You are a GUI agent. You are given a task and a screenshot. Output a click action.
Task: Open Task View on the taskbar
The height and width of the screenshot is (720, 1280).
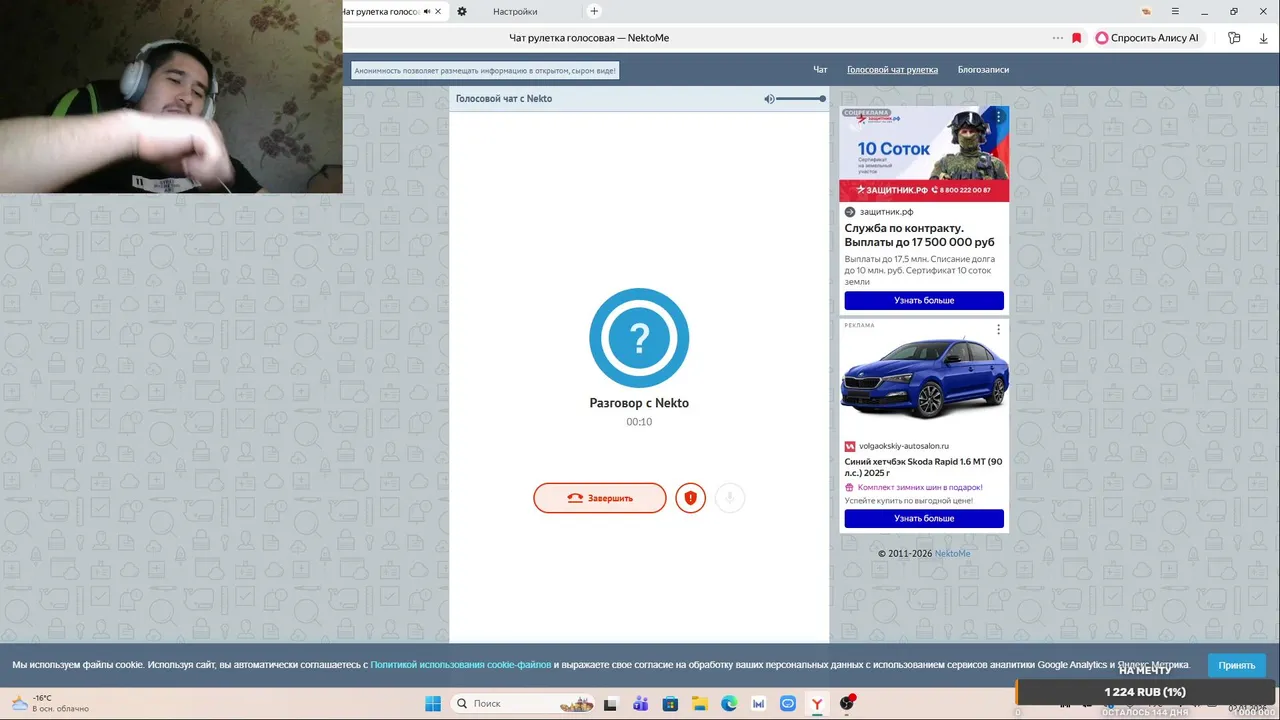(610, 704)
